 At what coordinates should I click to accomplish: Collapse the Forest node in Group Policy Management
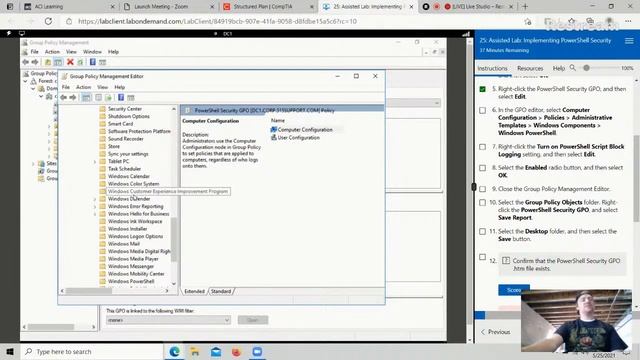(25, 81)
